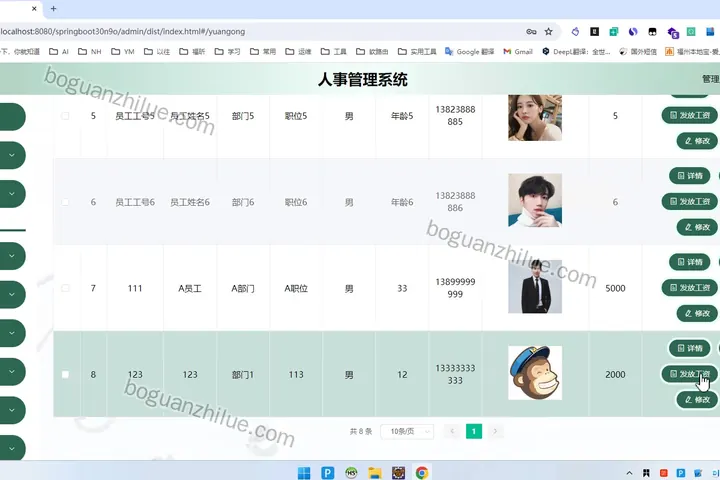Image resolution: width=720 pixels, height=480 pixels.
Task: Tick the checkbox for row 7
Action: tap(65, 288)
